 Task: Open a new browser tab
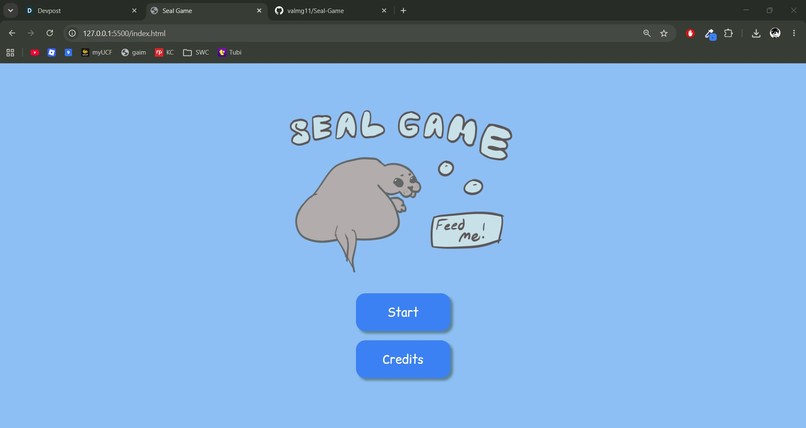tap(404, 11)
